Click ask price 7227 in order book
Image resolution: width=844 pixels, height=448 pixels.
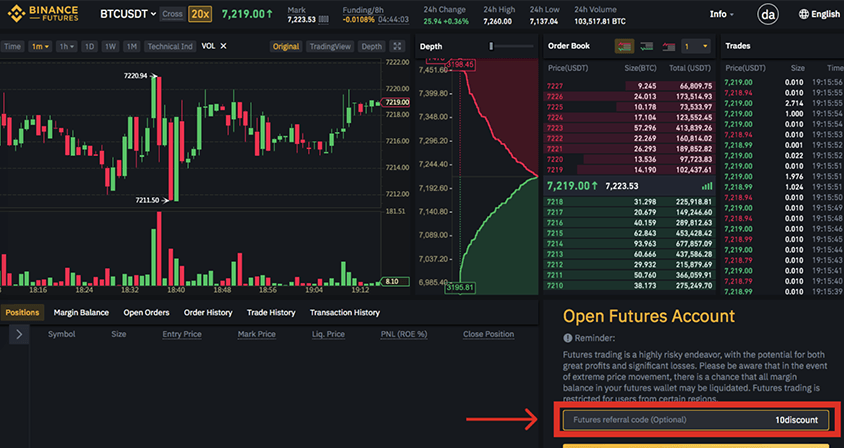pos(554,86)
